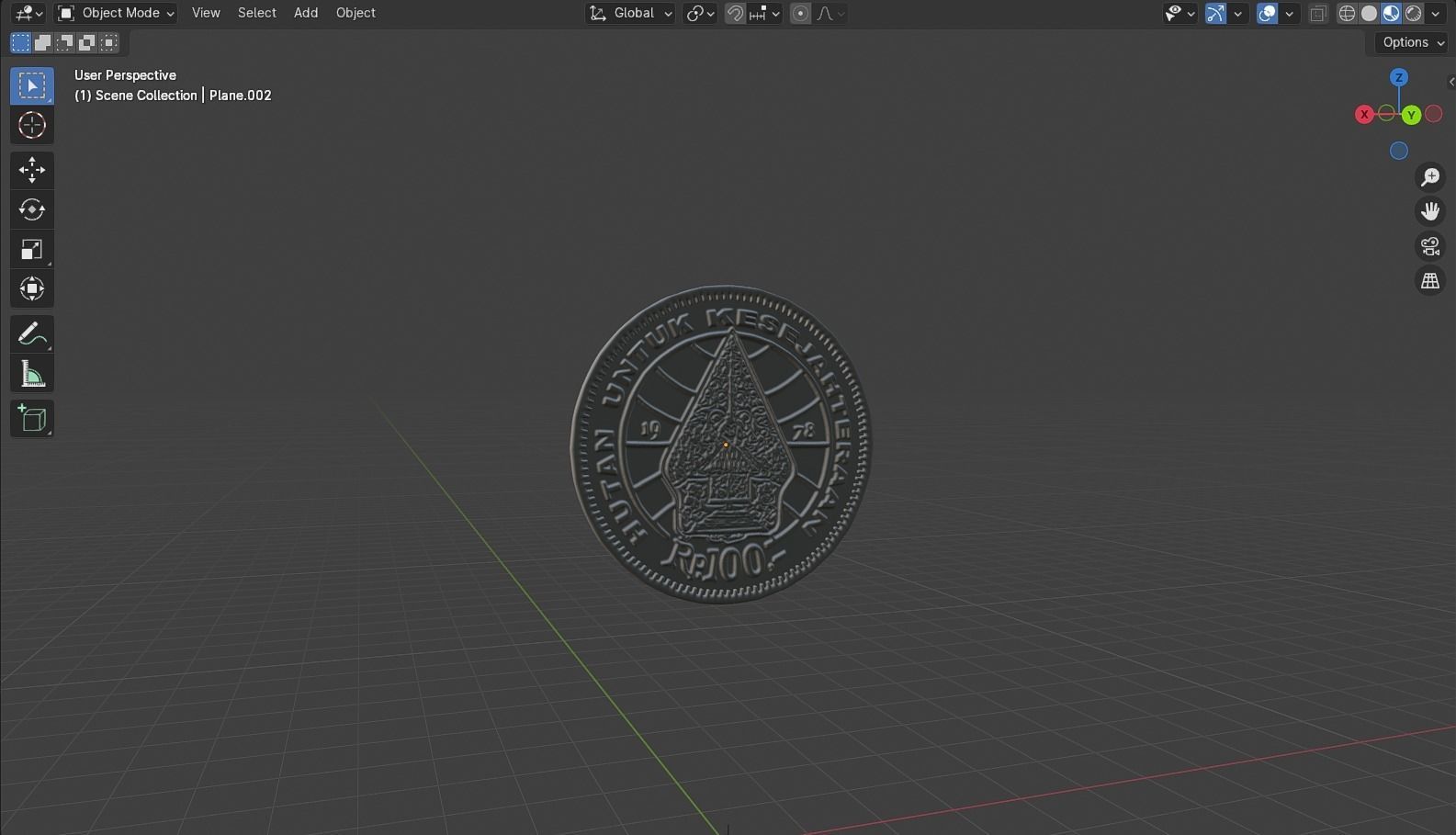
Task: Click the Y axis on the navigation gizmo
Action: 1412,115
